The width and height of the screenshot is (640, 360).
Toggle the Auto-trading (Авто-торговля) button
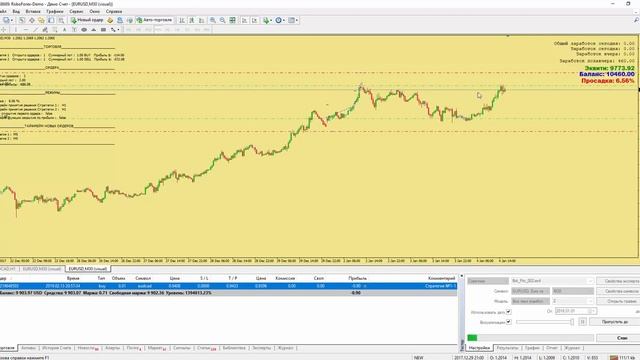[x=155, y=20]
